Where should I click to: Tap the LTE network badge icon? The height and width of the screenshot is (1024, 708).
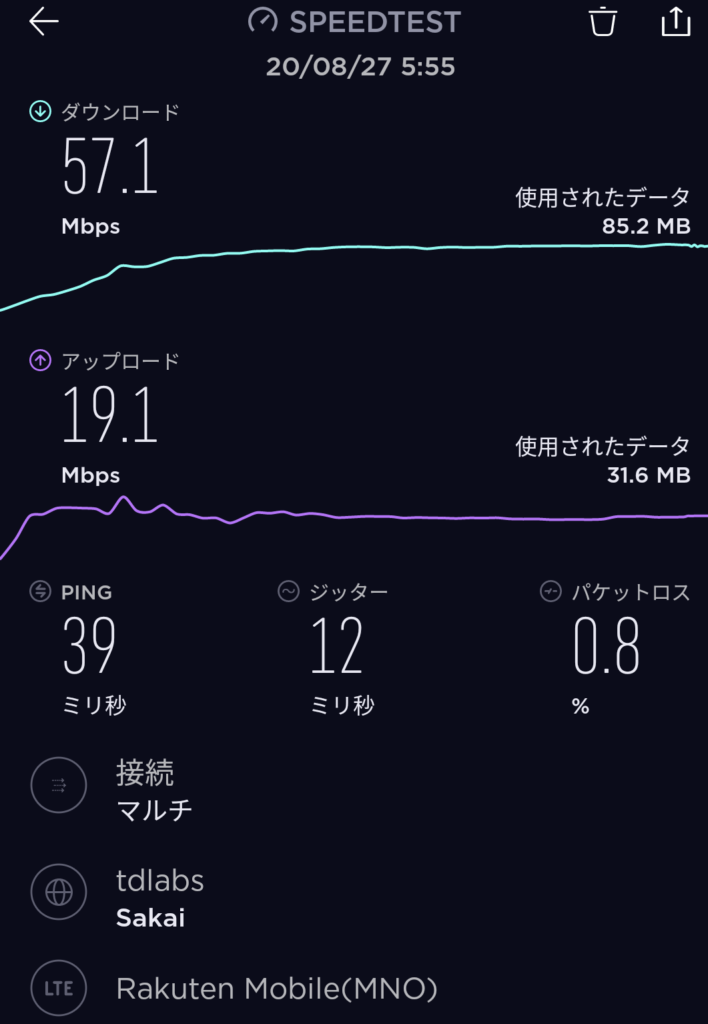[59, 988]
